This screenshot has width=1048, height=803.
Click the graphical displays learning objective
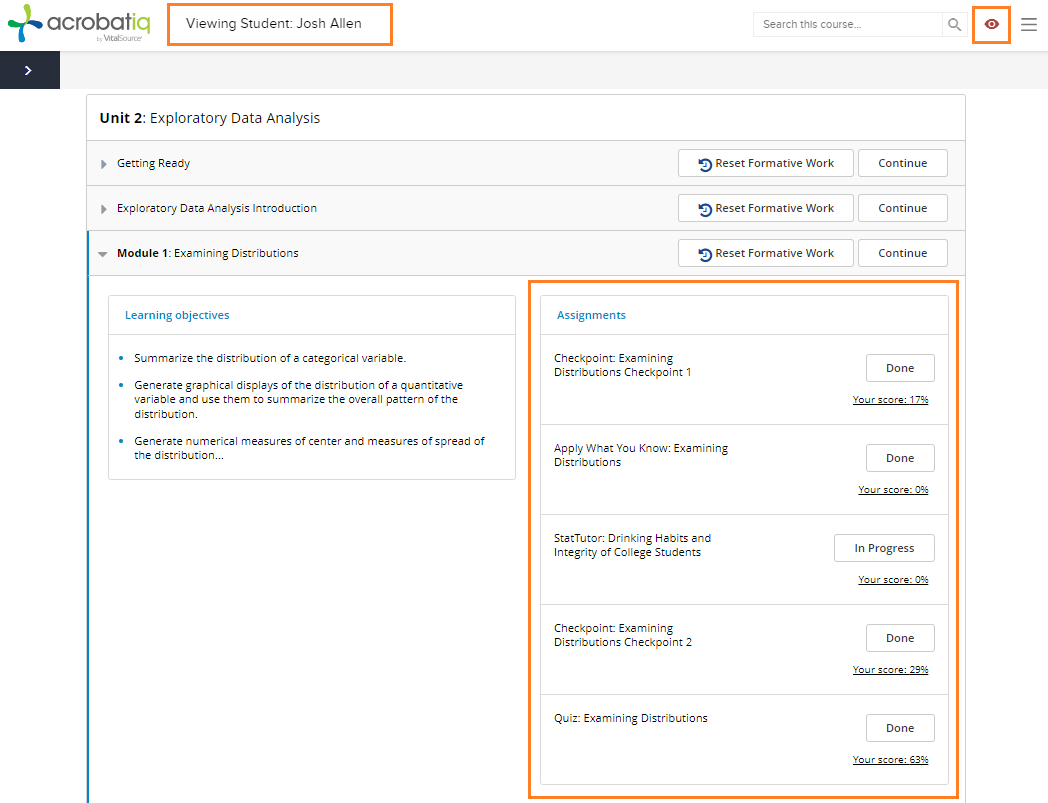(298, 400)
